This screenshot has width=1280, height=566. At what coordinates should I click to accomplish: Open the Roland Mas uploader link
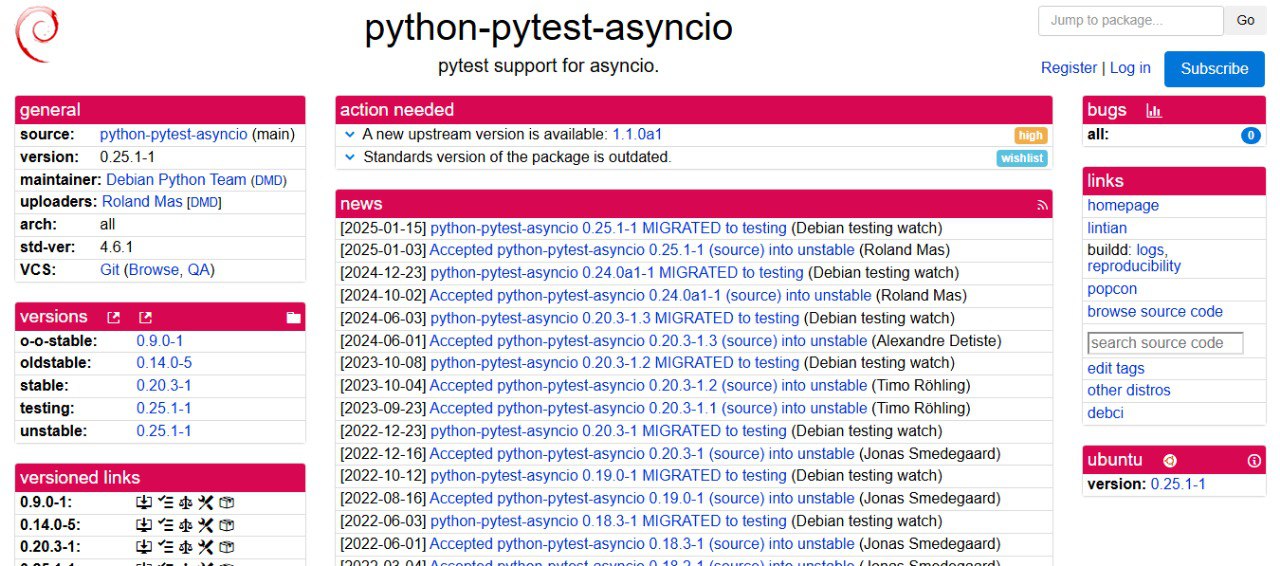pos(142,202)
